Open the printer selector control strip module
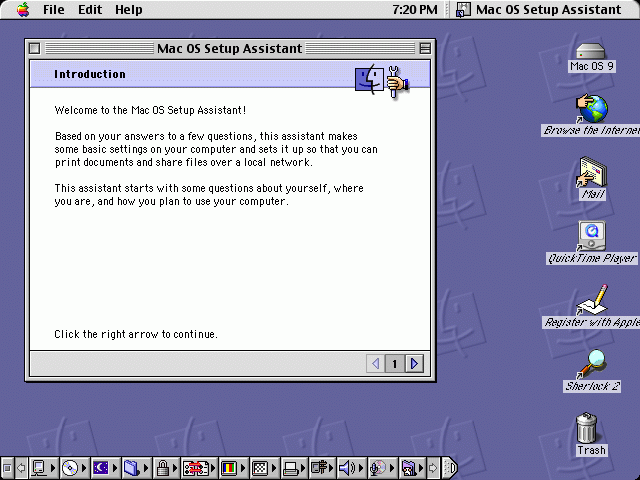The width and height of the screenshot is (640, 480). tap(290, 467)
